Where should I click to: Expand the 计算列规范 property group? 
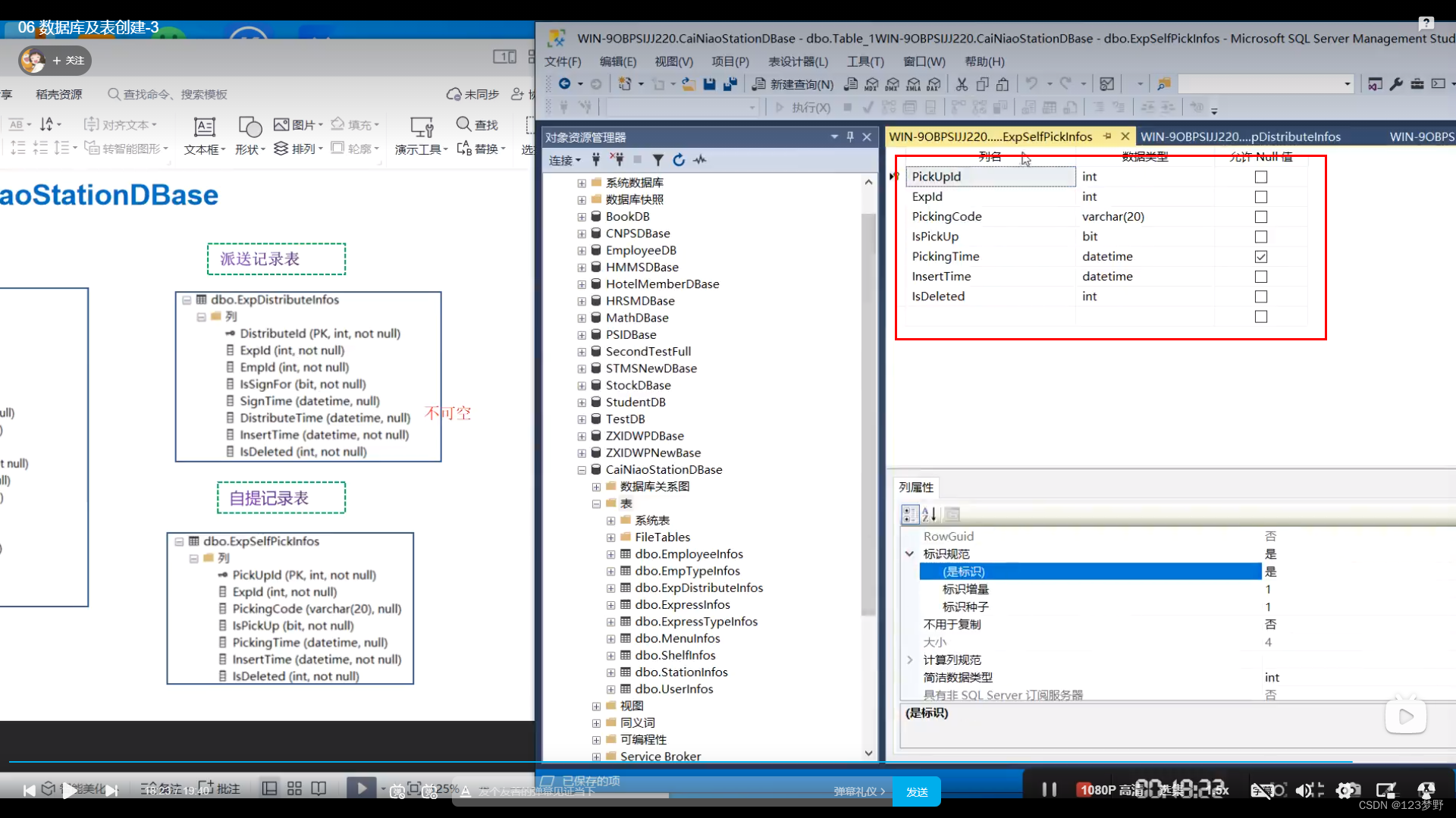pos(909,660)
